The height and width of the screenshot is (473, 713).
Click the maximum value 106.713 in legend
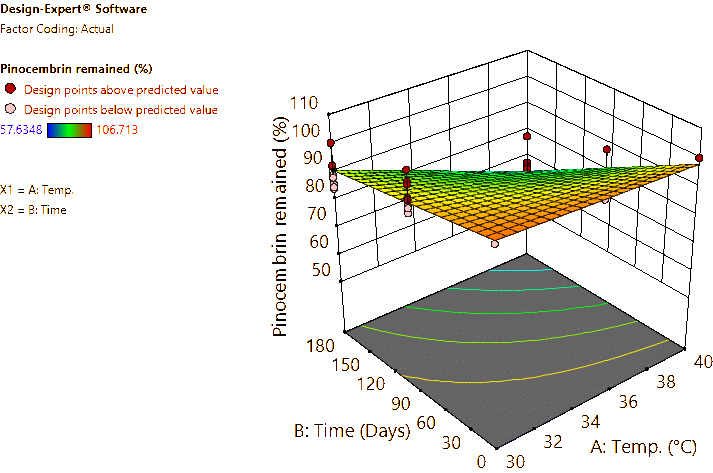[x=118, y=129]
